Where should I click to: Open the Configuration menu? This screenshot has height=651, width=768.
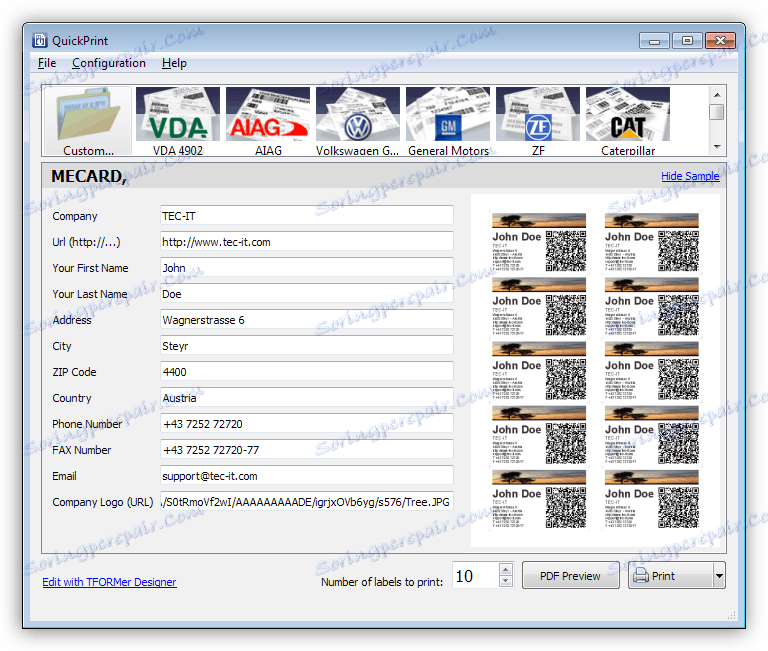point(109,63)
